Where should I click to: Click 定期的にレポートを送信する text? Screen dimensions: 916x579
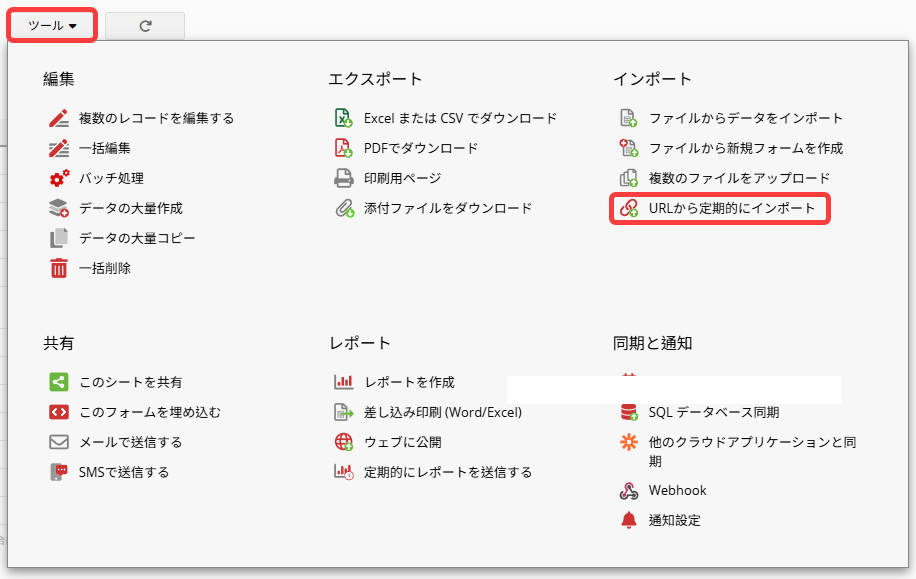point(448,473)
